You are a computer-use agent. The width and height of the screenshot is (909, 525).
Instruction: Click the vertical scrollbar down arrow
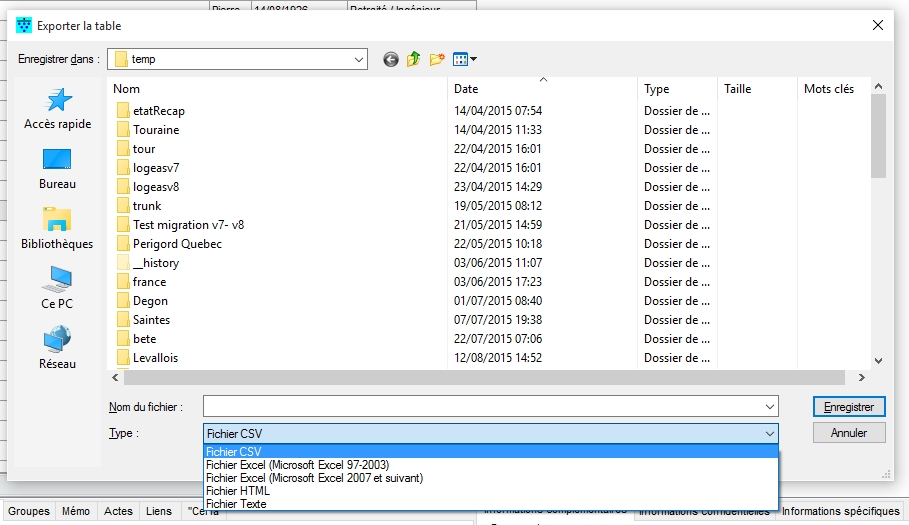pyautogui.click(x=878, y=360)
